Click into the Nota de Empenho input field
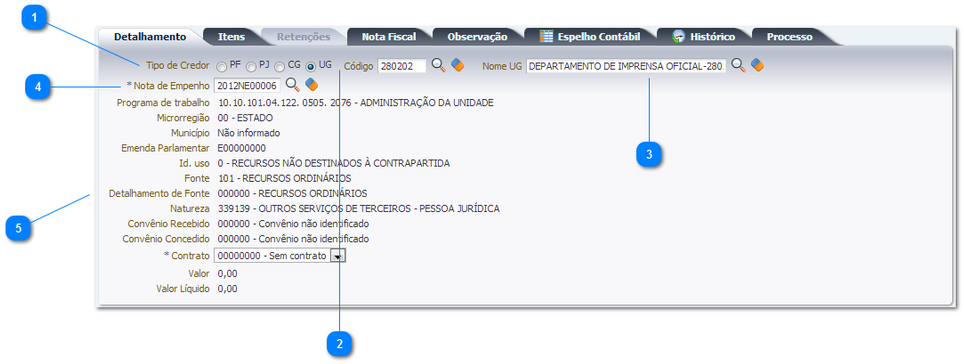The height and width of the screenshot is (364, 964). coord(248,85)
